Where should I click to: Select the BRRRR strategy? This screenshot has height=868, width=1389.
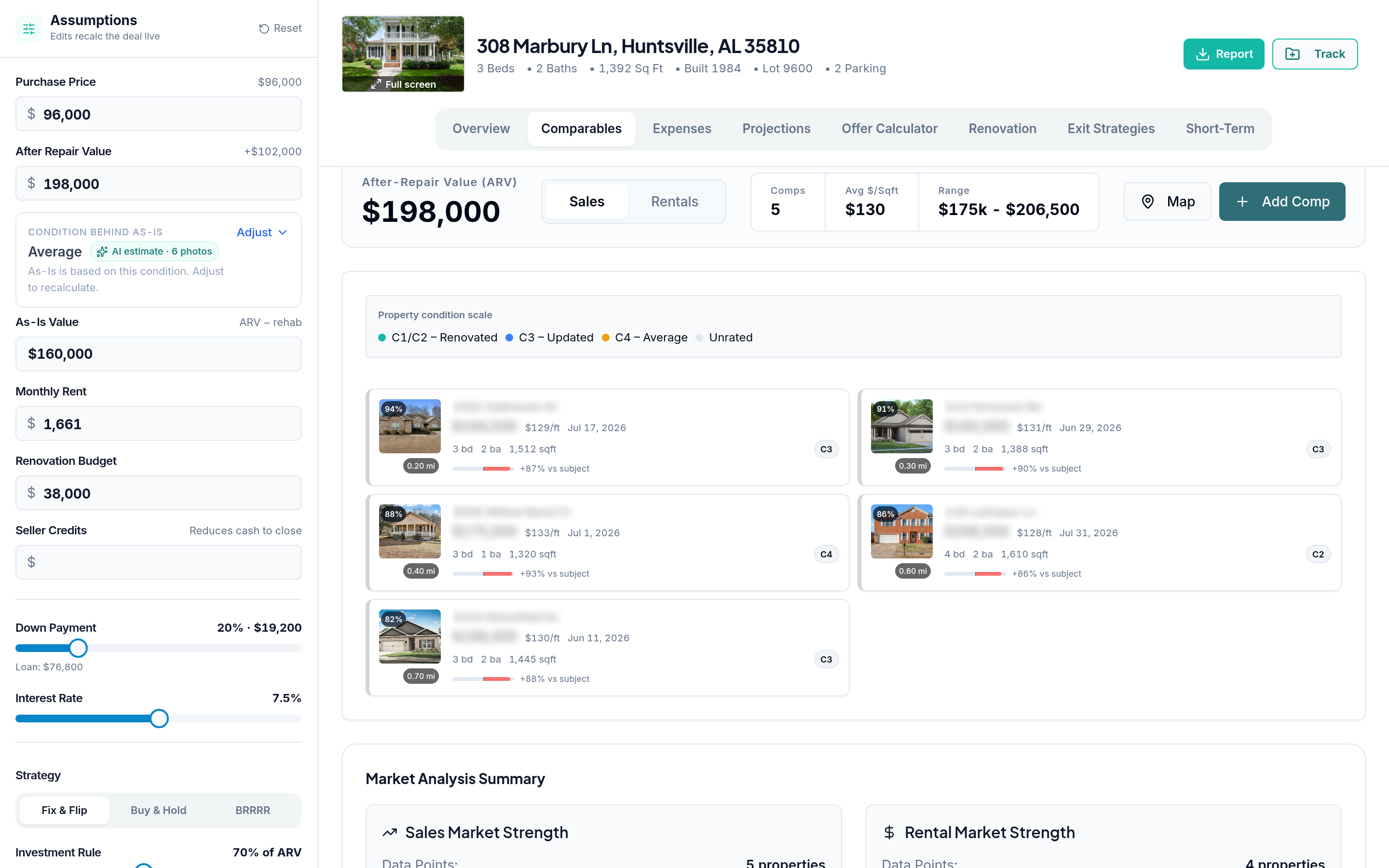coord(253,810)
